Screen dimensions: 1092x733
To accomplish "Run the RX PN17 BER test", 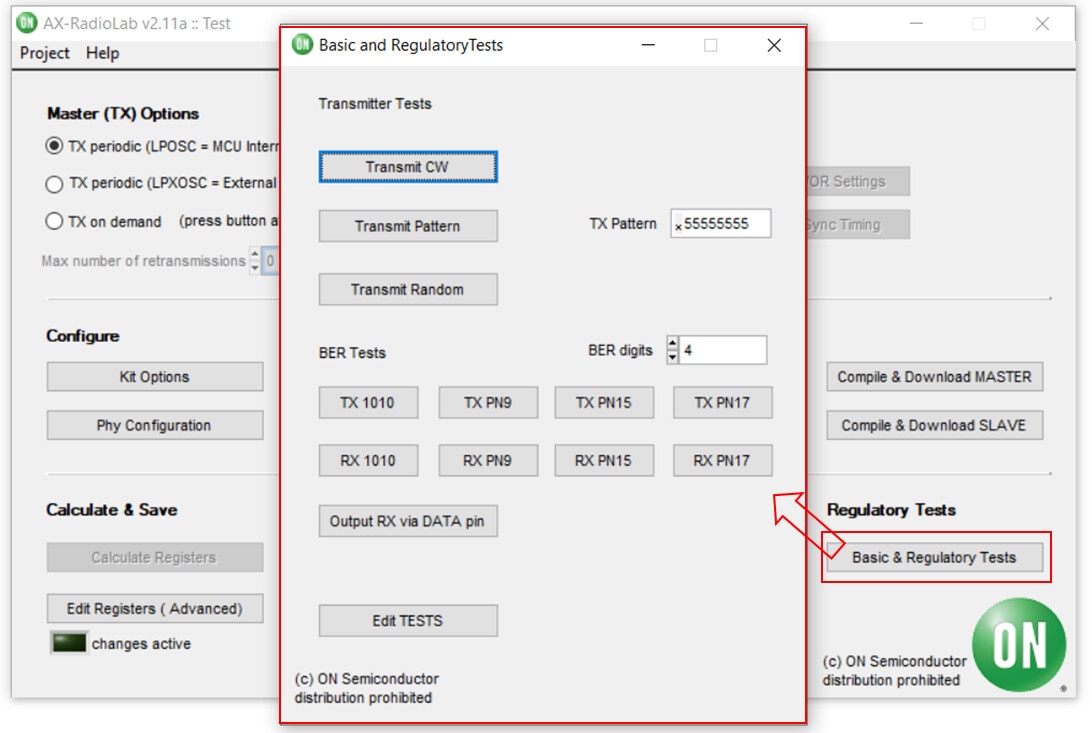I will 722,461.
